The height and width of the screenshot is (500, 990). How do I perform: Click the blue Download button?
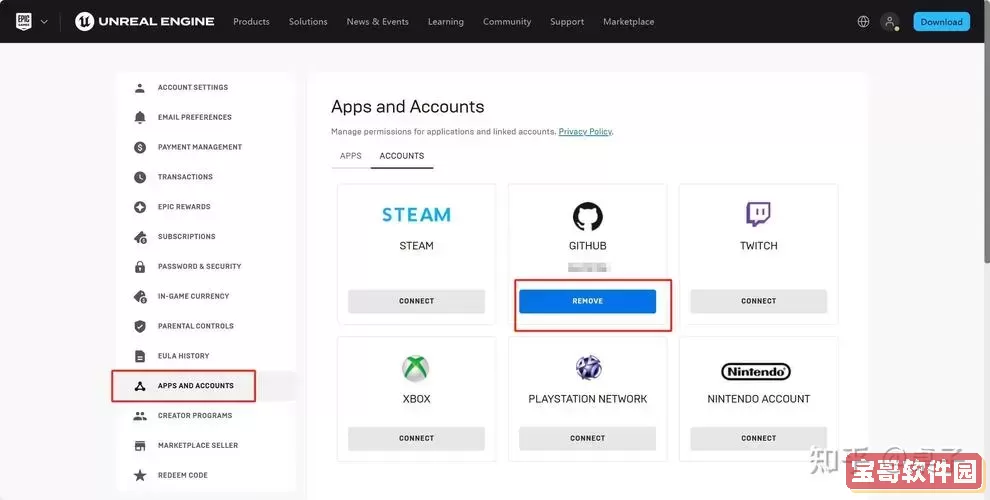tap(941, 21)
